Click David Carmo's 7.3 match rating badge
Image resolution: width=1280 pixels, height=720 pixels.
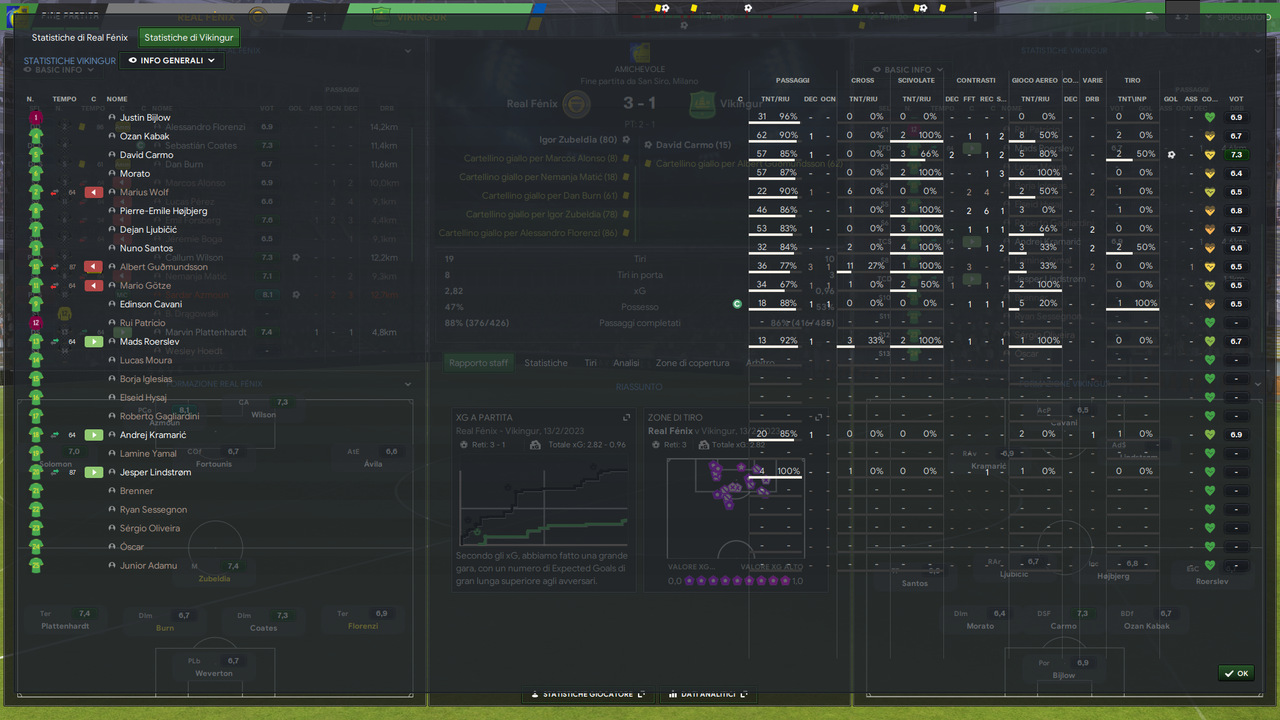[1236, 155]
